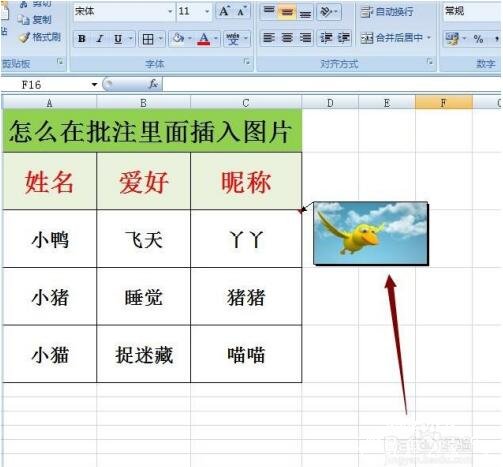Screen dimensions: 503x467
Task: Select the cell containing 飞天
Action: (143, 239)
